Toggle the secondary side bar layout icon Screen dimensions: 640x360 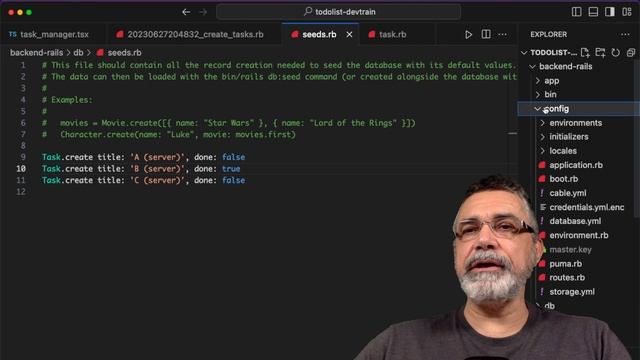point(610,12)
